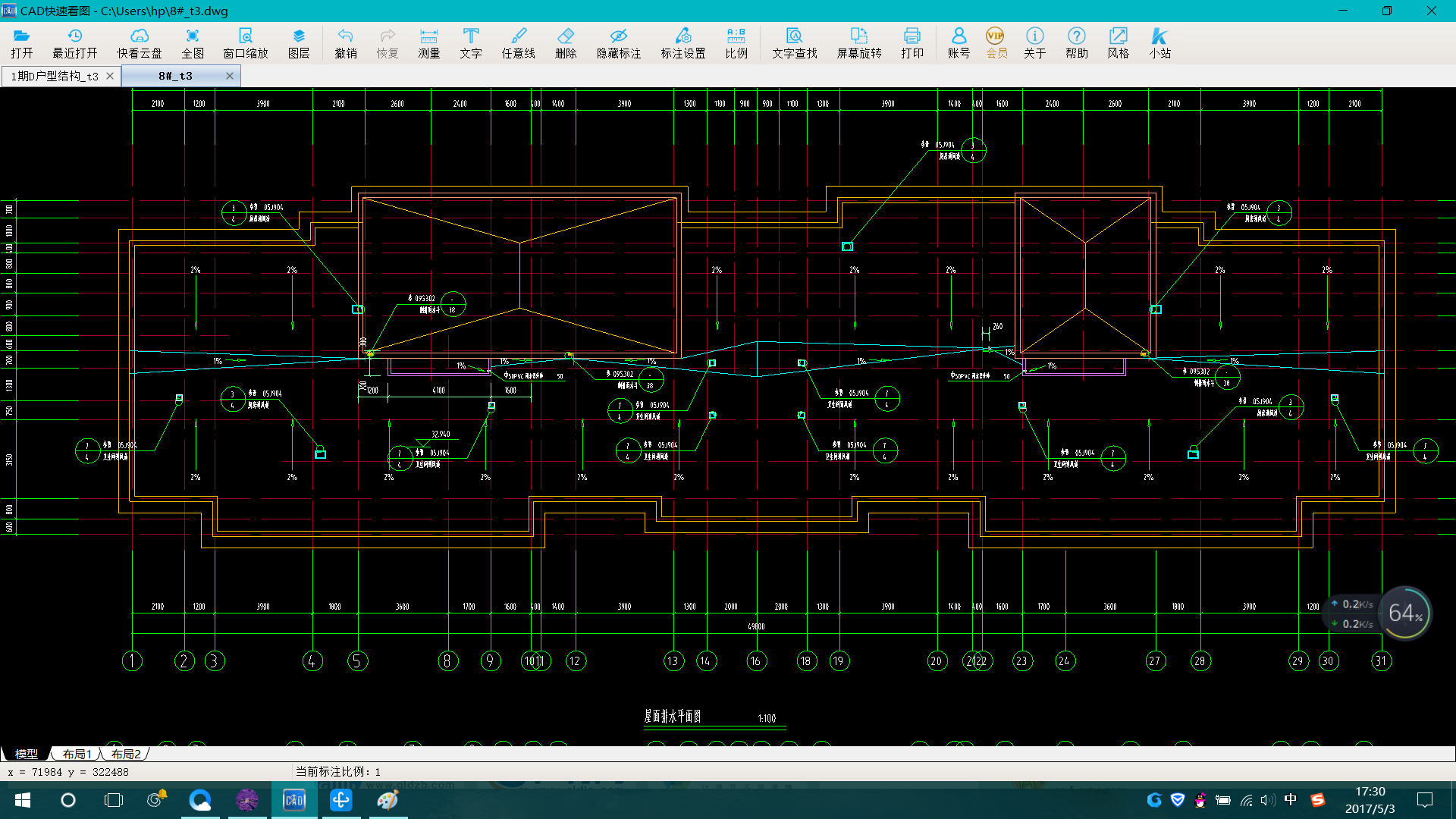1456x819 pixels.
Task: Click the Print (打印) icon
Action: [x=912, y=42]
